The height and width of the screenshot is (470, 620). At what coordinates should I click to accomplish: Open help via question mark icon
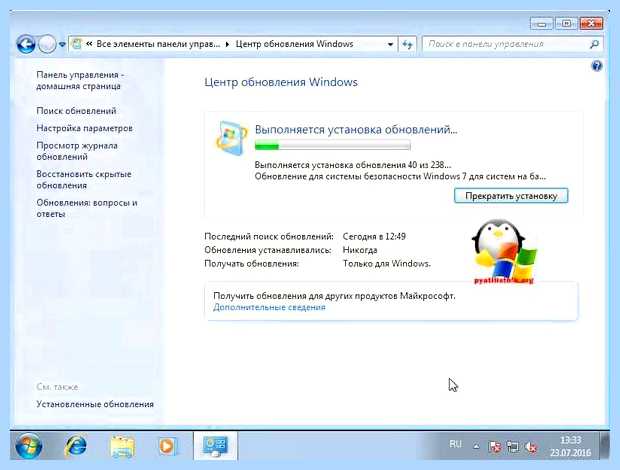click(597, 66)
